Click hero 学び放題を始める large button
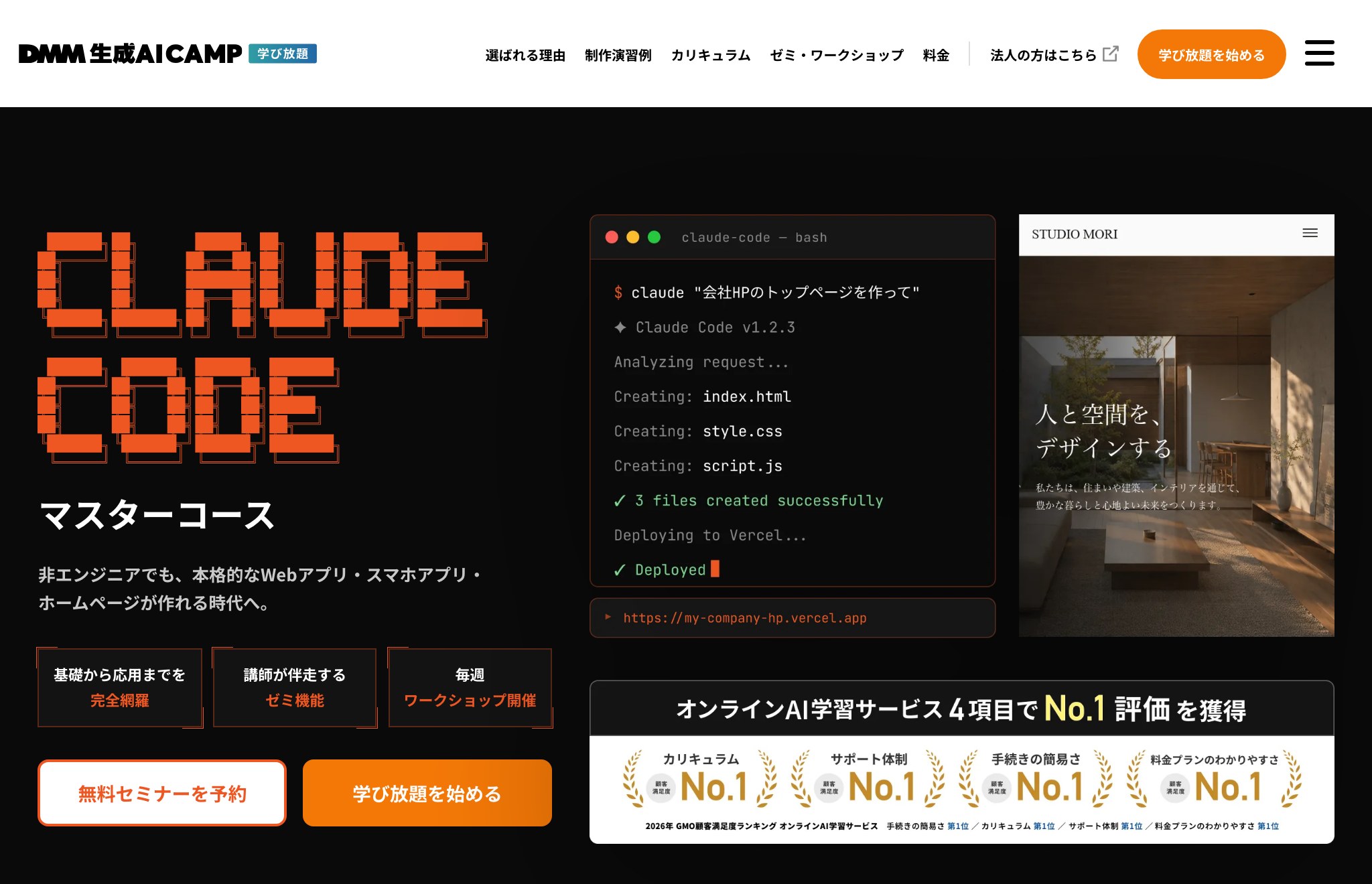Viewport: 1372px width, 884px height. 427,793
